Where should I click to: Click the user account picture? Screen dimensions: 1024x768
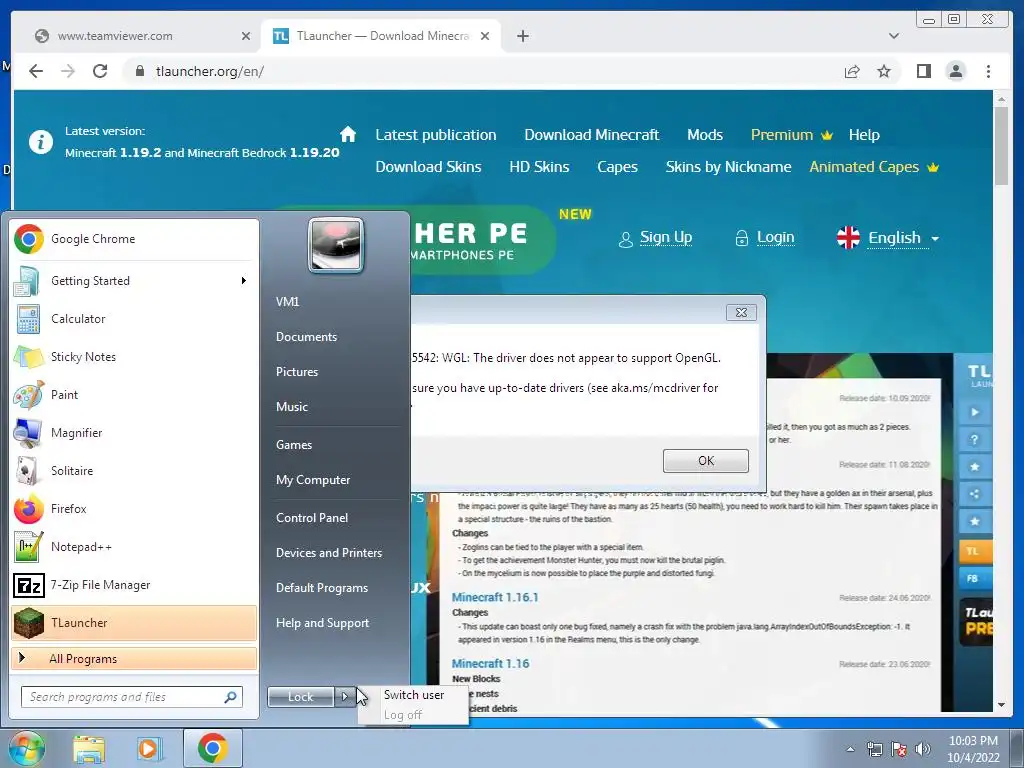[x=336, y=245]
